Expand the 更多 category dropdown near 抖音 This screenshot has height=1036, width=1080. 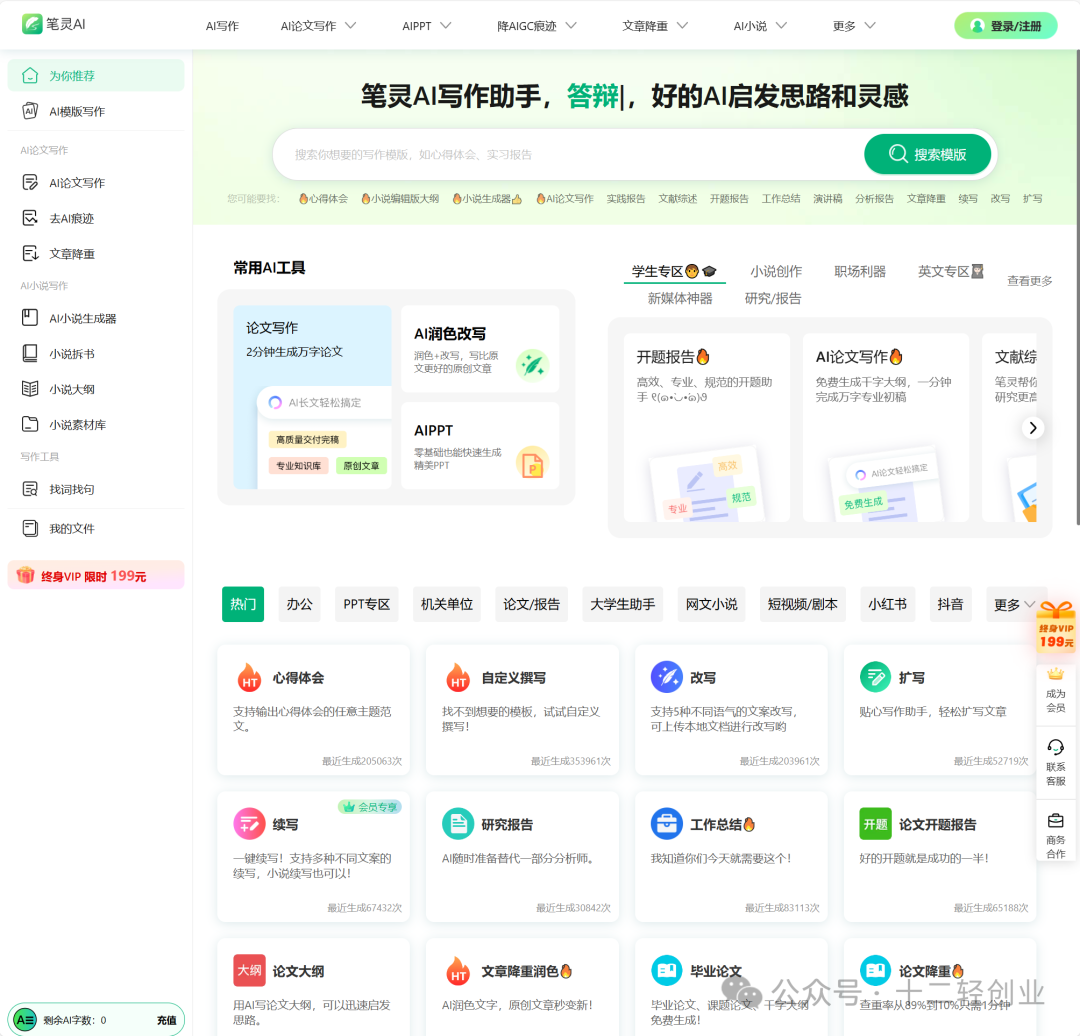[1014, 604]
